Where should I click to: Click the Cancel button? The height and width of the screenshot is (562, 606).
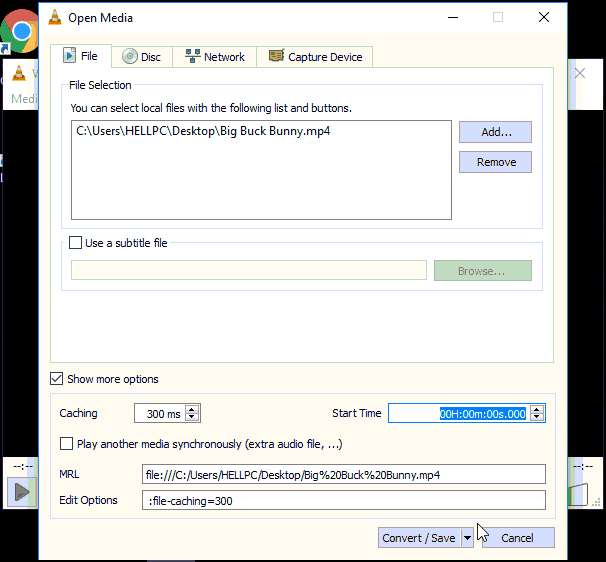518,538
